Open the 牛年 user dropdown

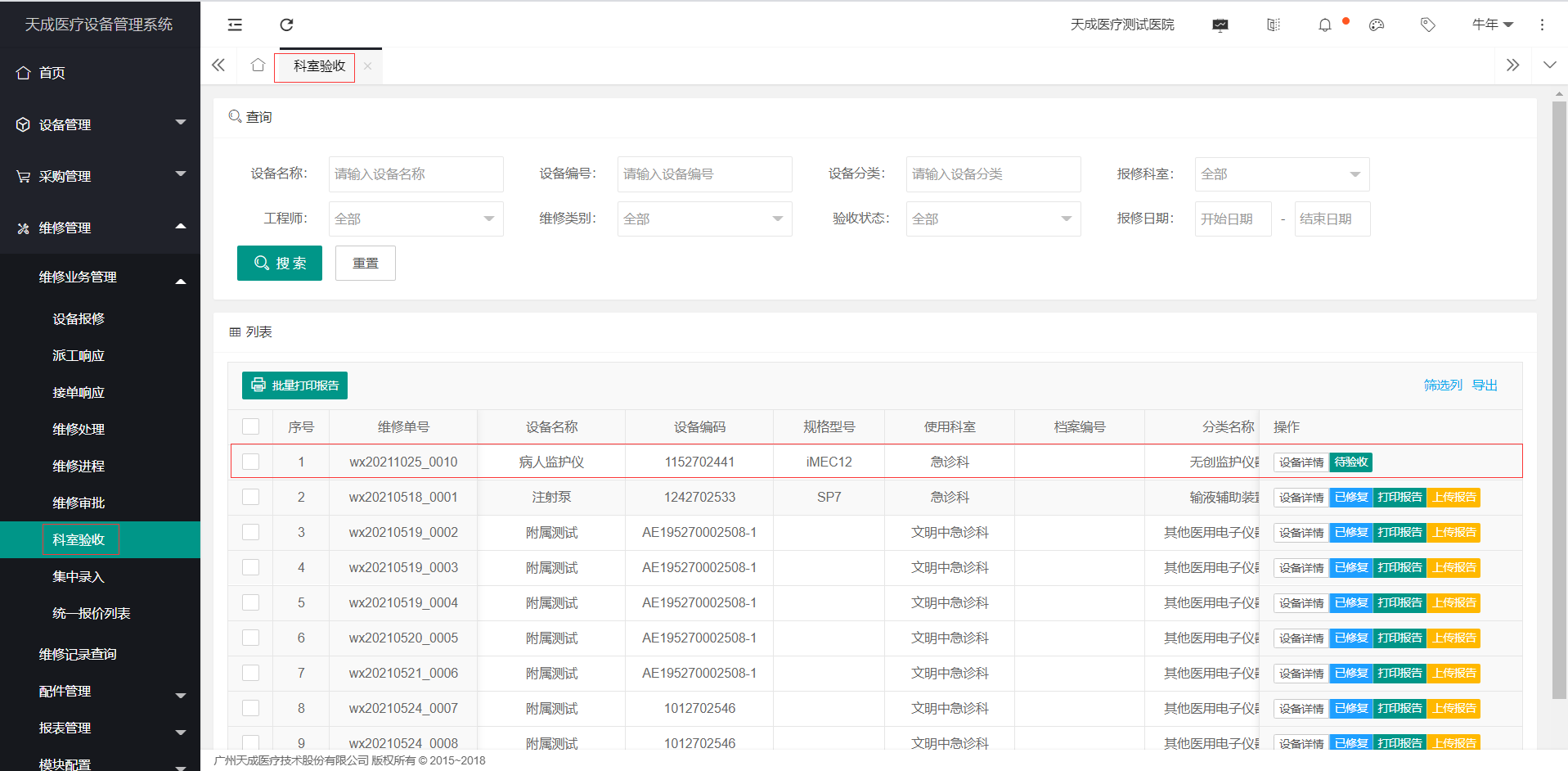(x=1493, y=25)
